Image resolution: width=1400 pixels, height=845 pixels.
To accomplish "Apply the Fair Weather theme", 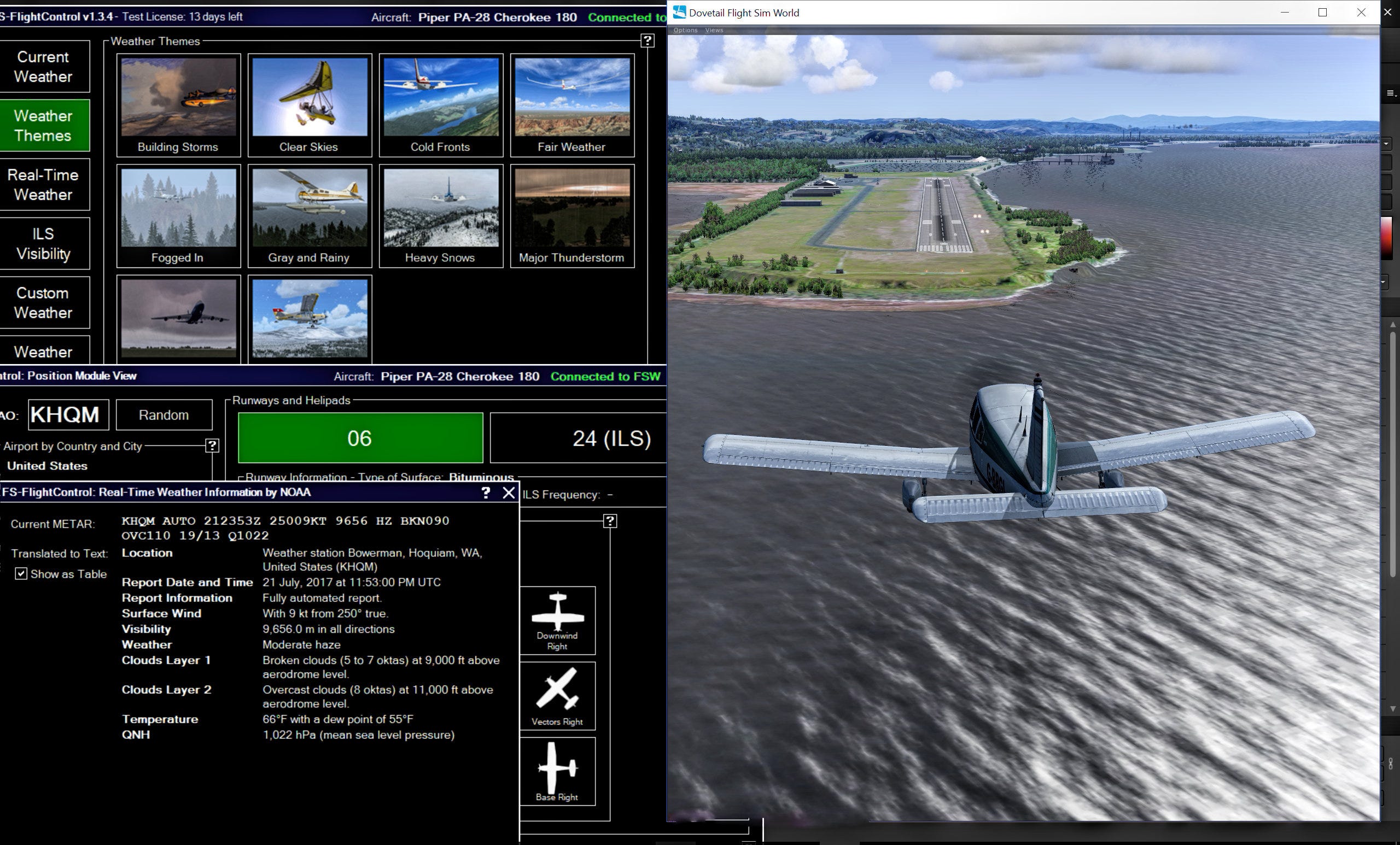I will point(572,105).
